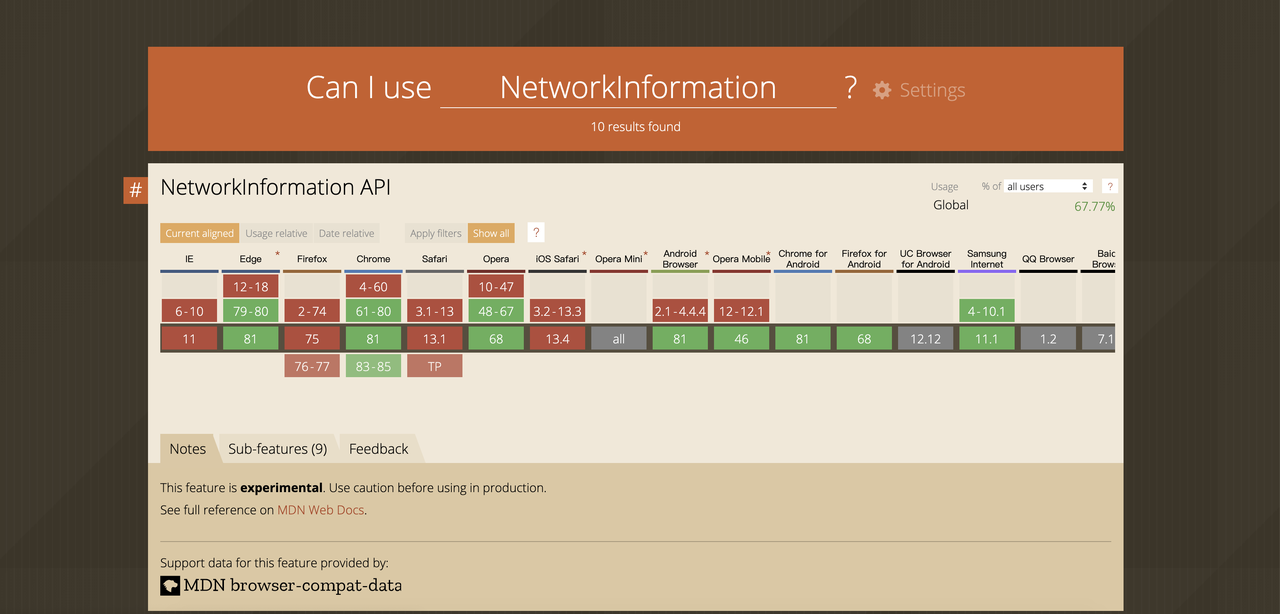Switch to Usage relative view
Screen dimensions: 1280x614
coord(276,233)
